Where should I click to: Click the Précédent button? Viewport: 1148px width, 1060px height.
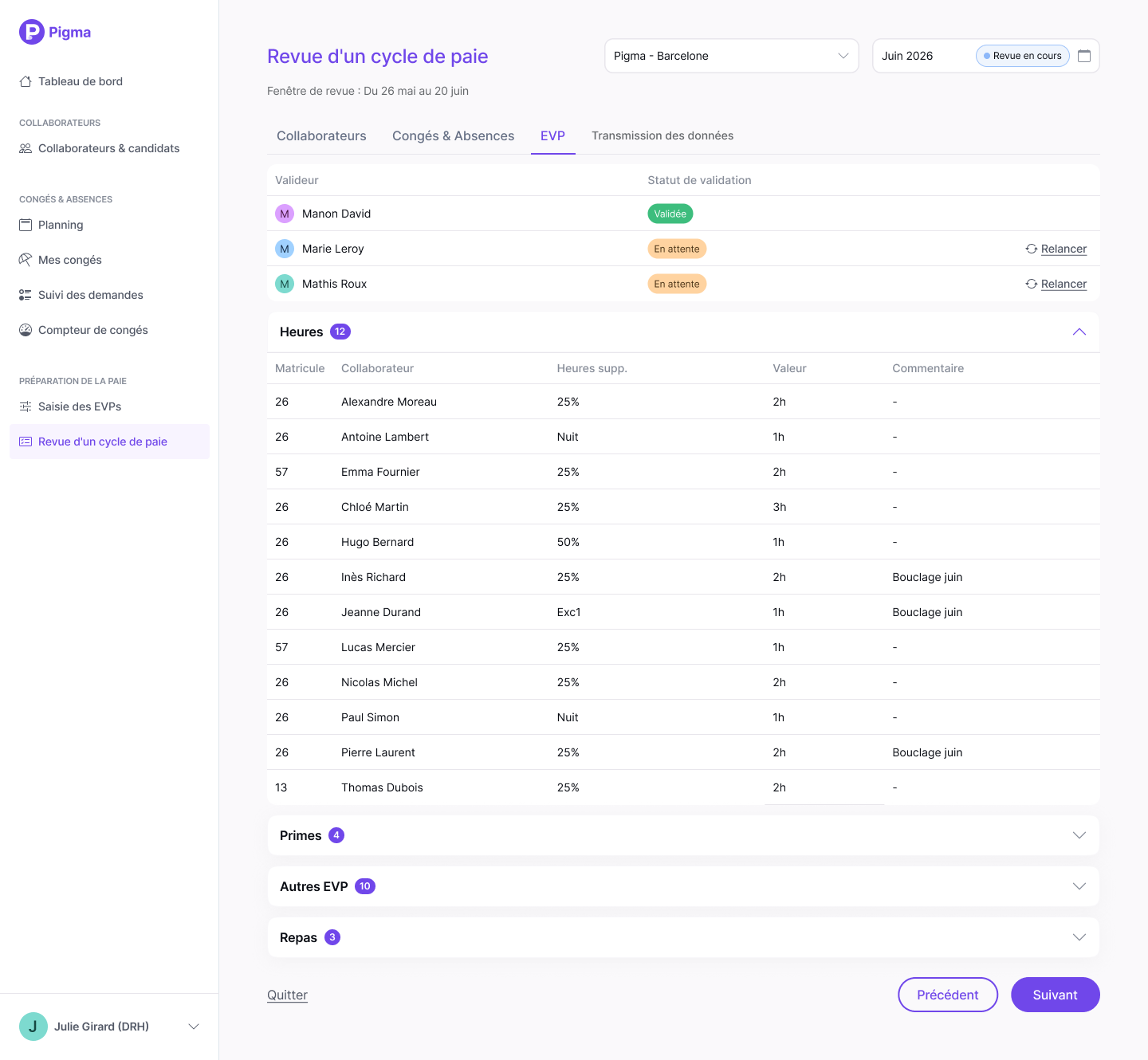pyautogui.click(x=948, y=995)
